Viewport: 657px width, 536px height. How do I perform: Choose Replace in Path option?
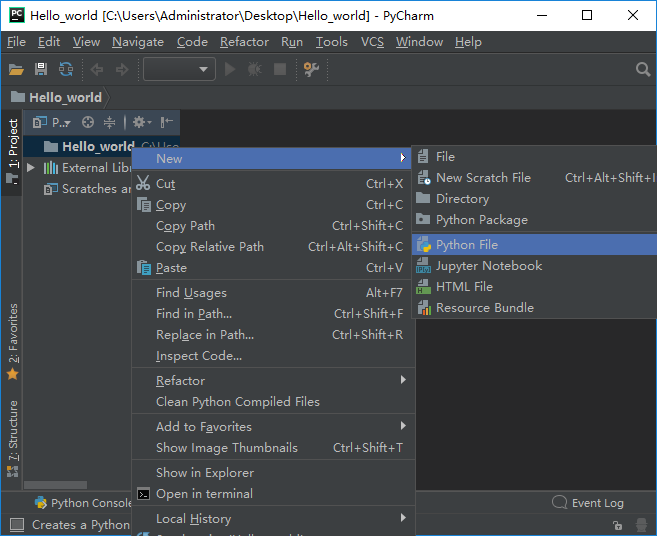273,334
